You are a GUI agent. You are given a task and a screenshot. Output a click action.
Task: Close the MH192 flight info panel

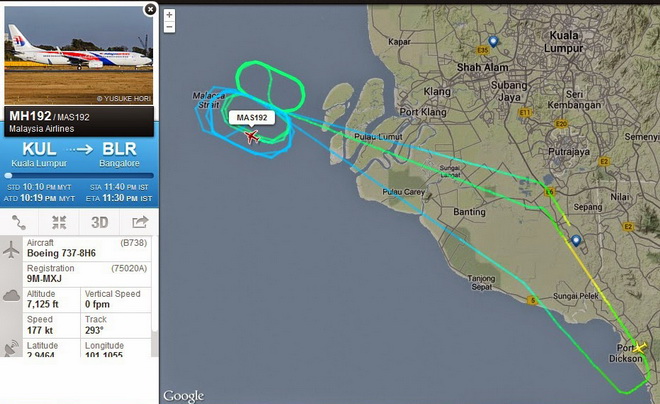click(150, 9)
